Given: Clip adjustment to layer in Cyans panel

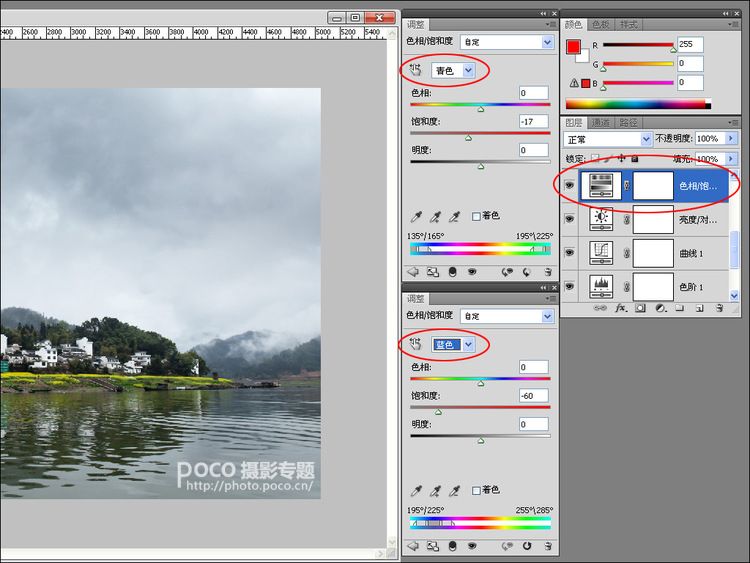Looking at the screenshot, I should (452, 272).
